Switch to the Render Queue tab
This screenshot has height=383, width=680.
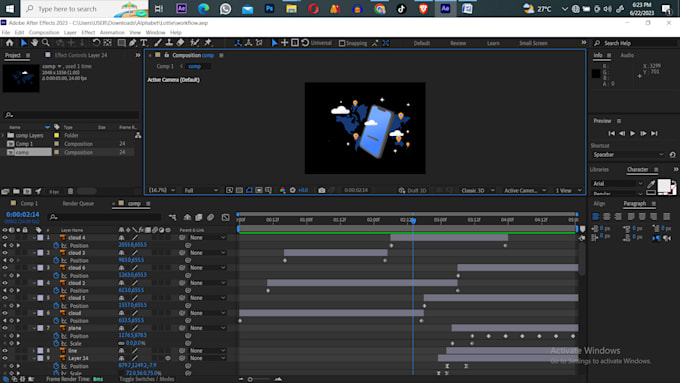point(78,203)
